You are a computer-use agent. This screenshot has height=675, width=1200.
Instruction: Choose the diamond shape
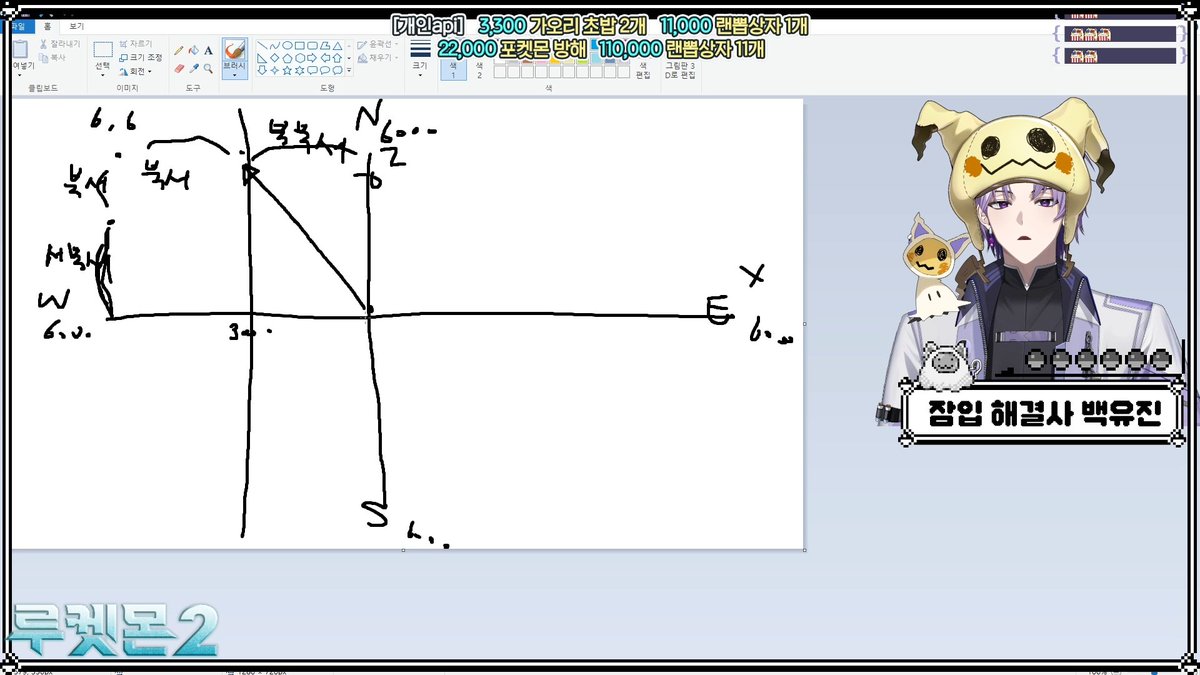click(x=274, y=58)
